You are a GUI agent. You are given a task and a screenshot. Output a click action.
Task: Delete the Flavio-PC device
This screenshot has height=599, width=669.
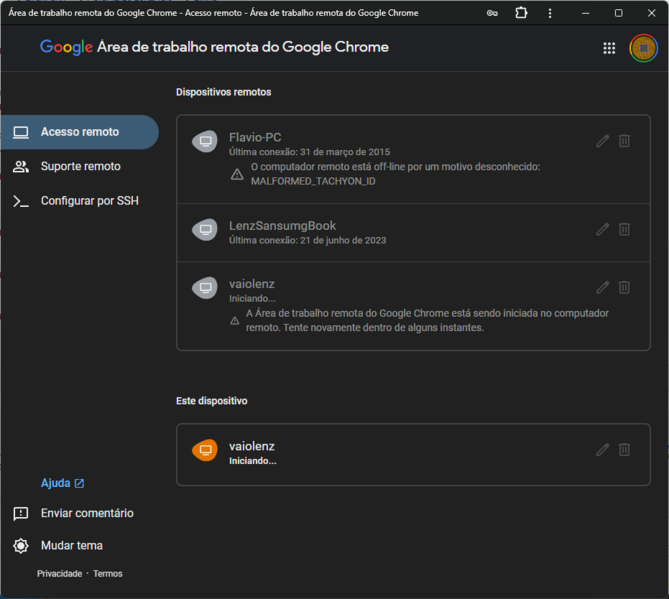coord(624,141)
